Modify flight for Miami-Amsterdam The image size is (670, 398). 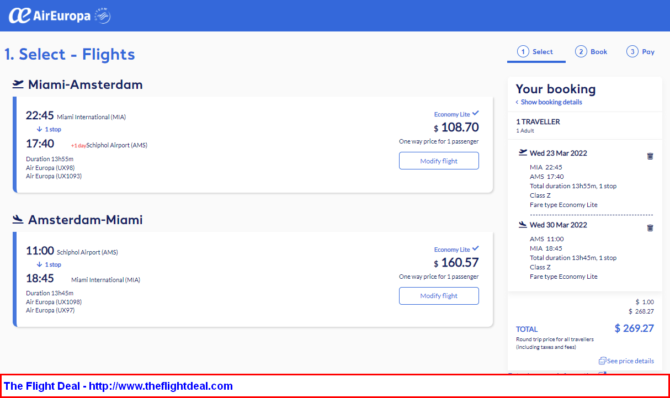click(x=439, y=161)
